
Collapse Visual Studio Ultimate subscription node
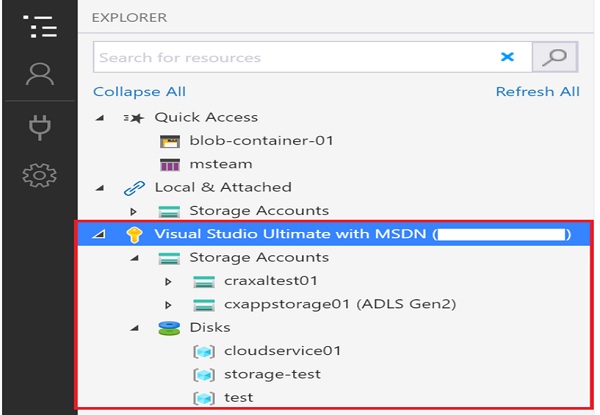[99, 235]
